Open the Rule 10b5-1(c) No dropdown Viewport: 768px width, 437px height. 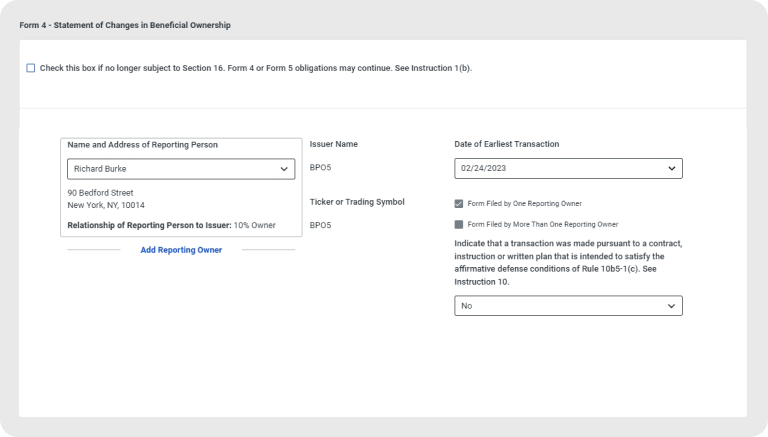(x=568, y=306)
